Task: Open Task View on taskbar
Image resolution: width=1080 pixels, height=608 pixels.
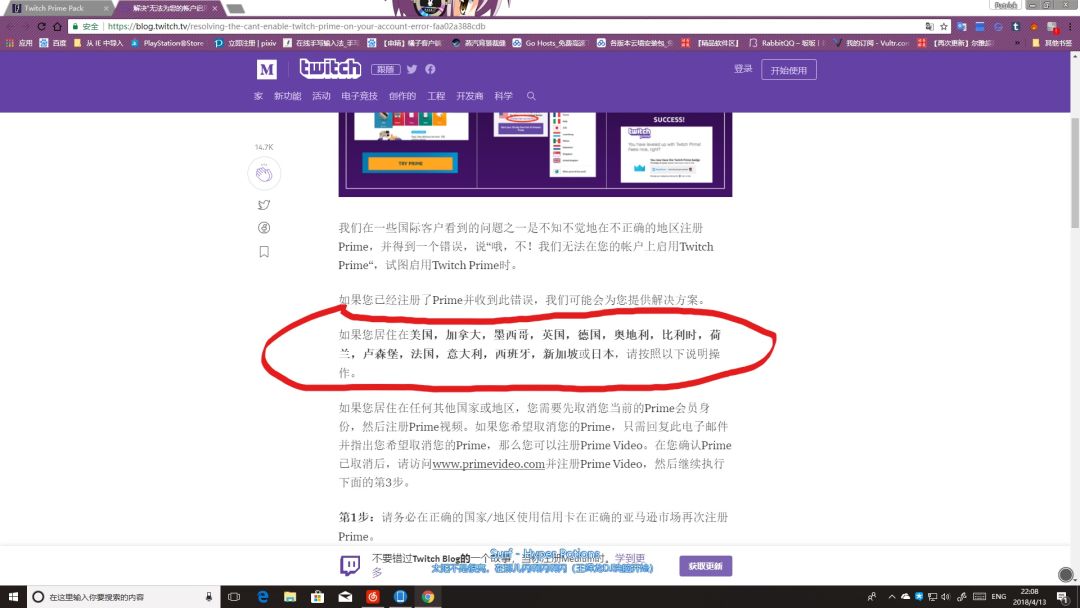Action: point(234,597)
